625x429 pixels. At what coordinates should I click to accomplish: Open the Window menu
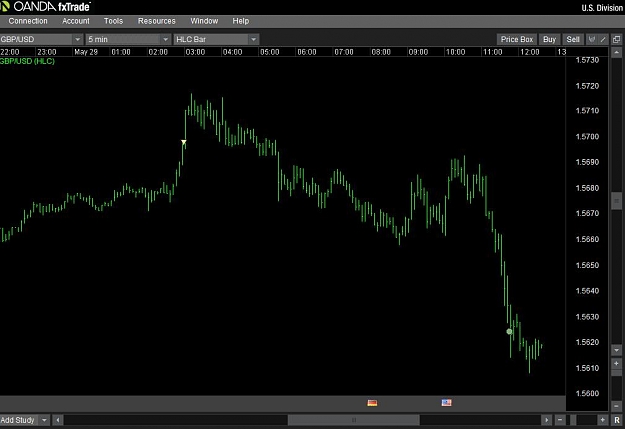(204, 21)
